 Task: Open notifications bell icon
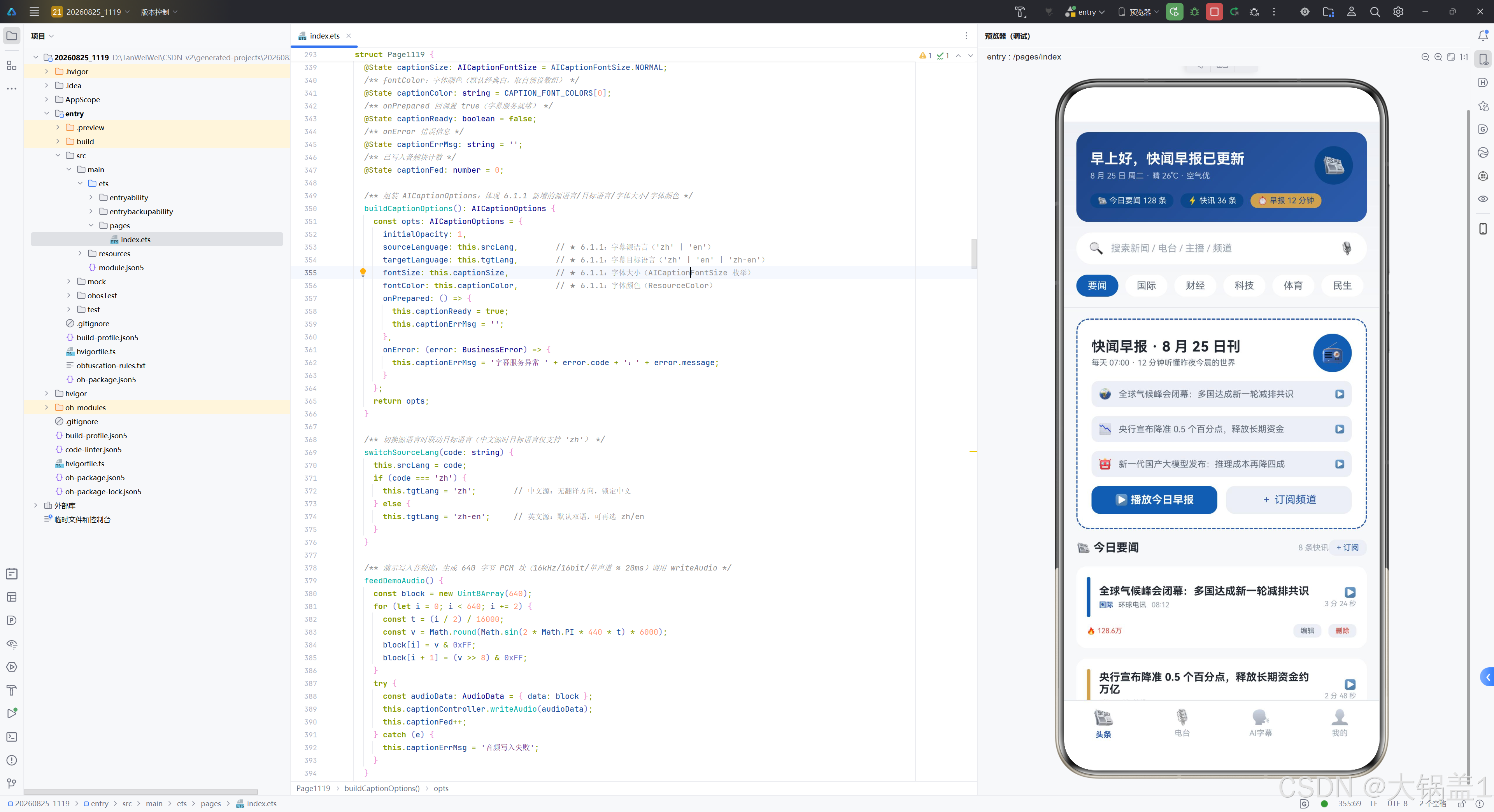[1483, 36]
